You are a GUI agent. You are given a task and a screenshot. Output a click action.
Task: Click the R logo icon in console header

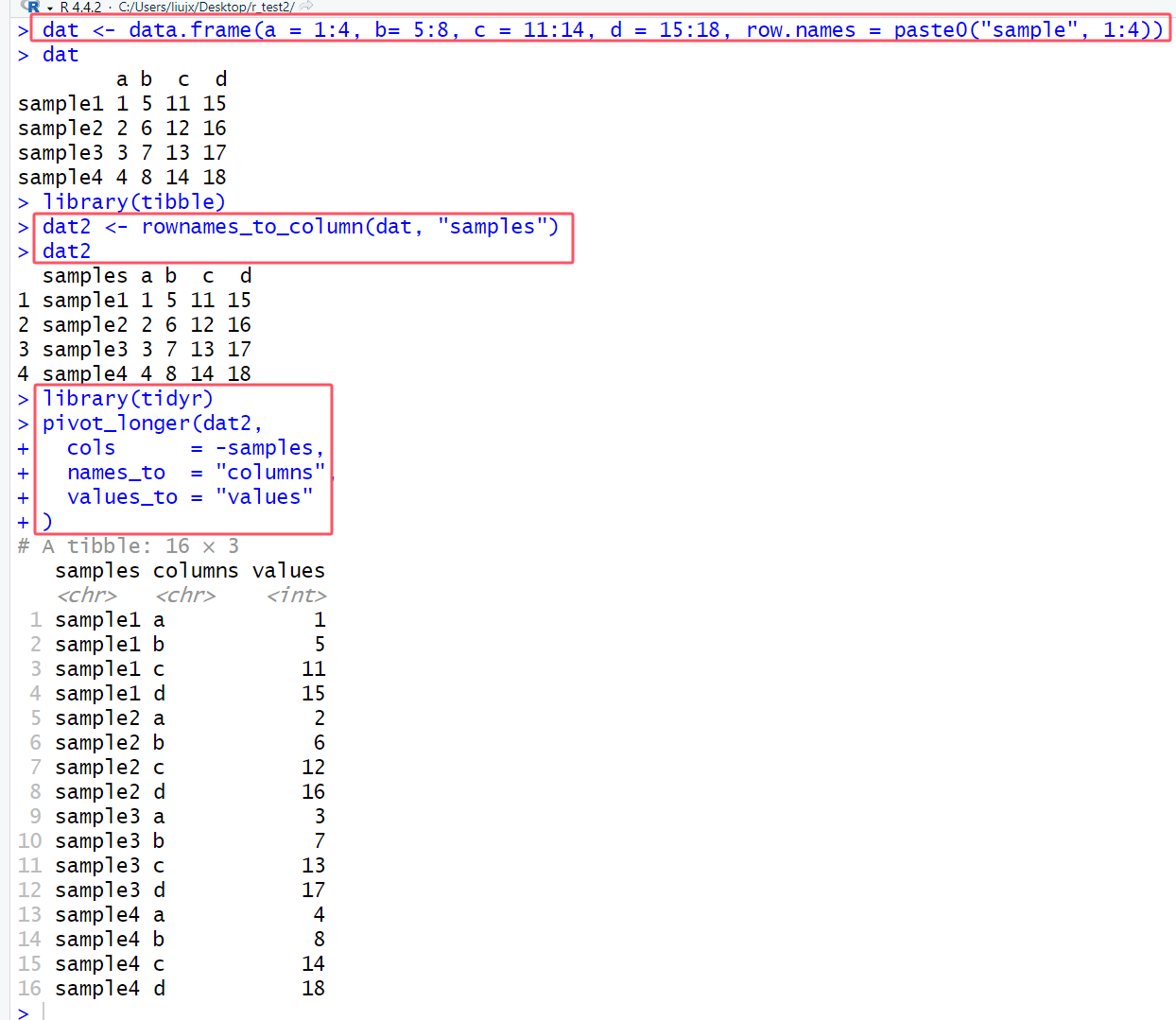[x=30, y=6]
